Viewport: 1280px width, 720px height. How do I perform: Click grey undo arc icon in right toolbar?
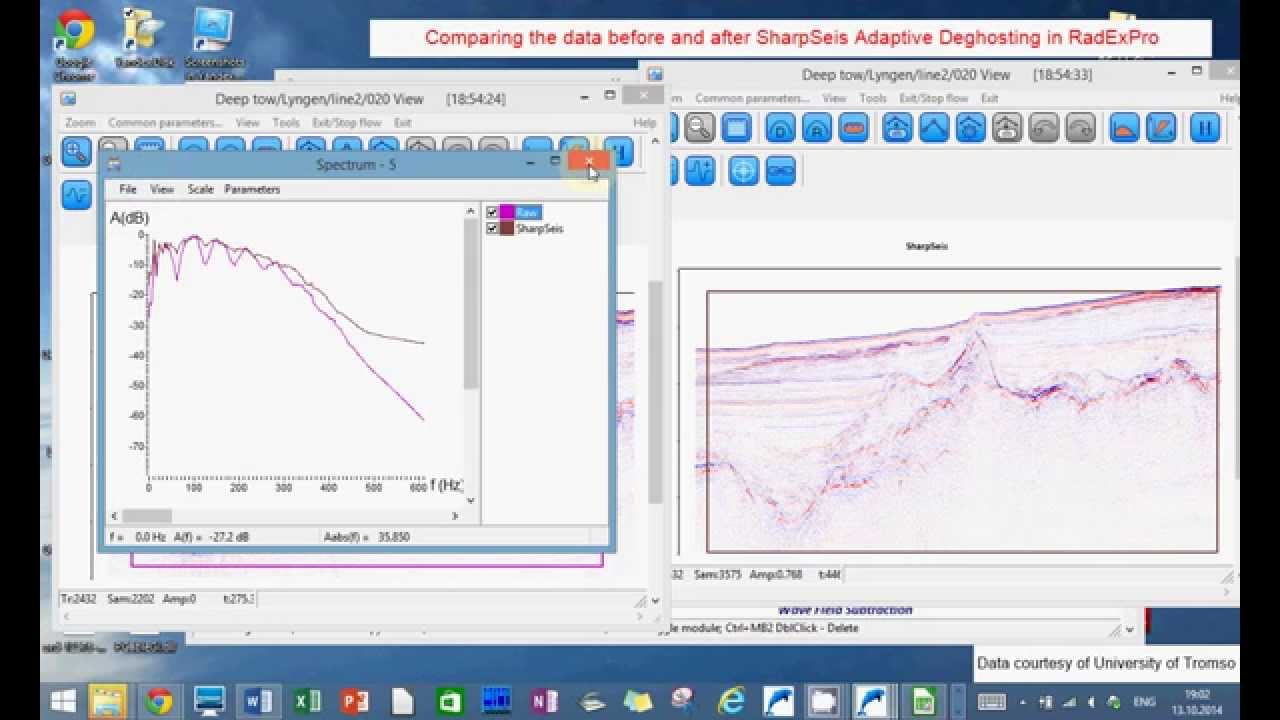coord(1044,128)
